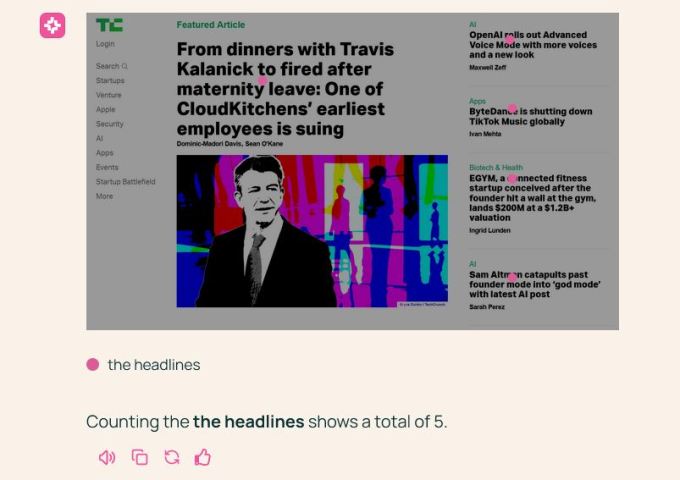Open the Security category
Screen dimensions: 680x480
[110, 124]
